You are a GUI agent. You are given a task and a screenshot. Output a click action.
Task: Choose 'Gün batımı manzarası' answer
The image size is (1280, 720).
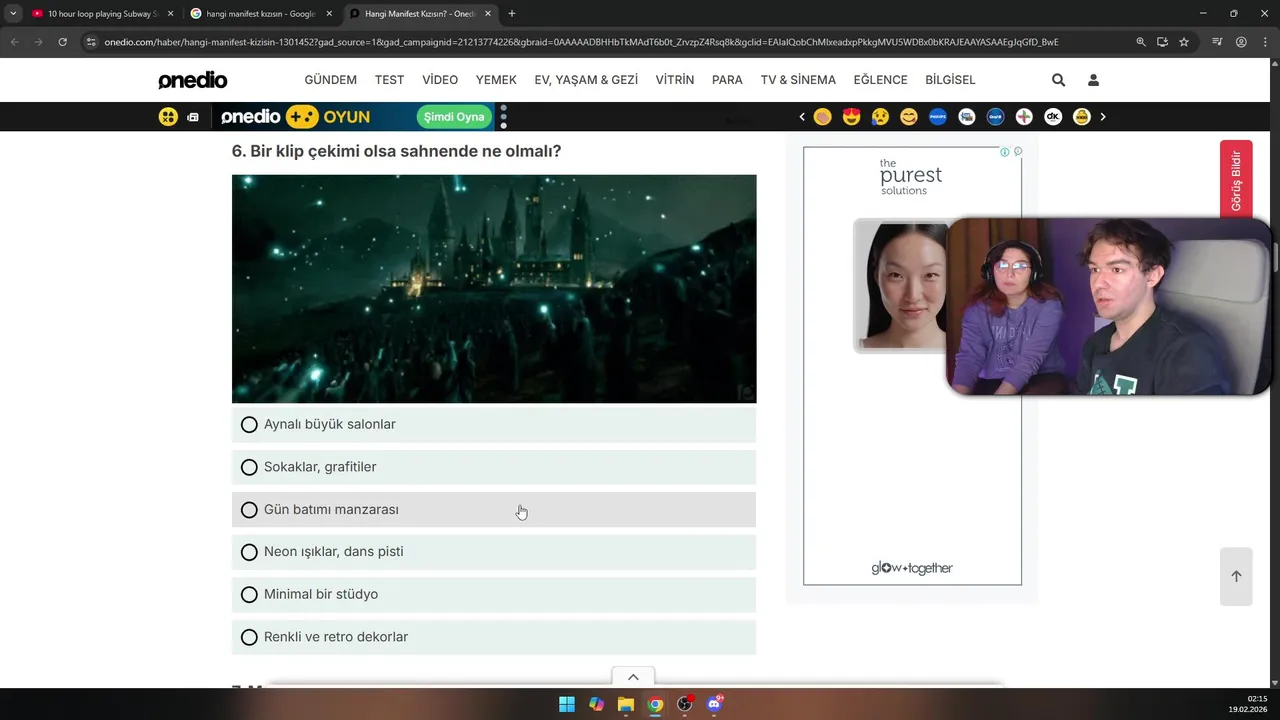[x=494, y=510]
